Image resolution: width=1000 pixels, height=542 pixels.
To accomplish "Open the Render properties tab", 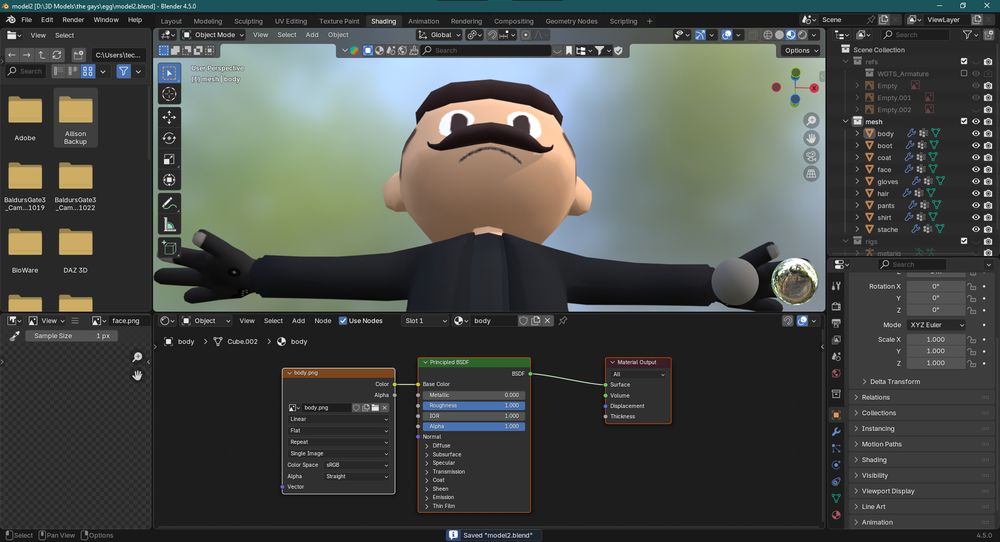I will (x=836, y=307).
